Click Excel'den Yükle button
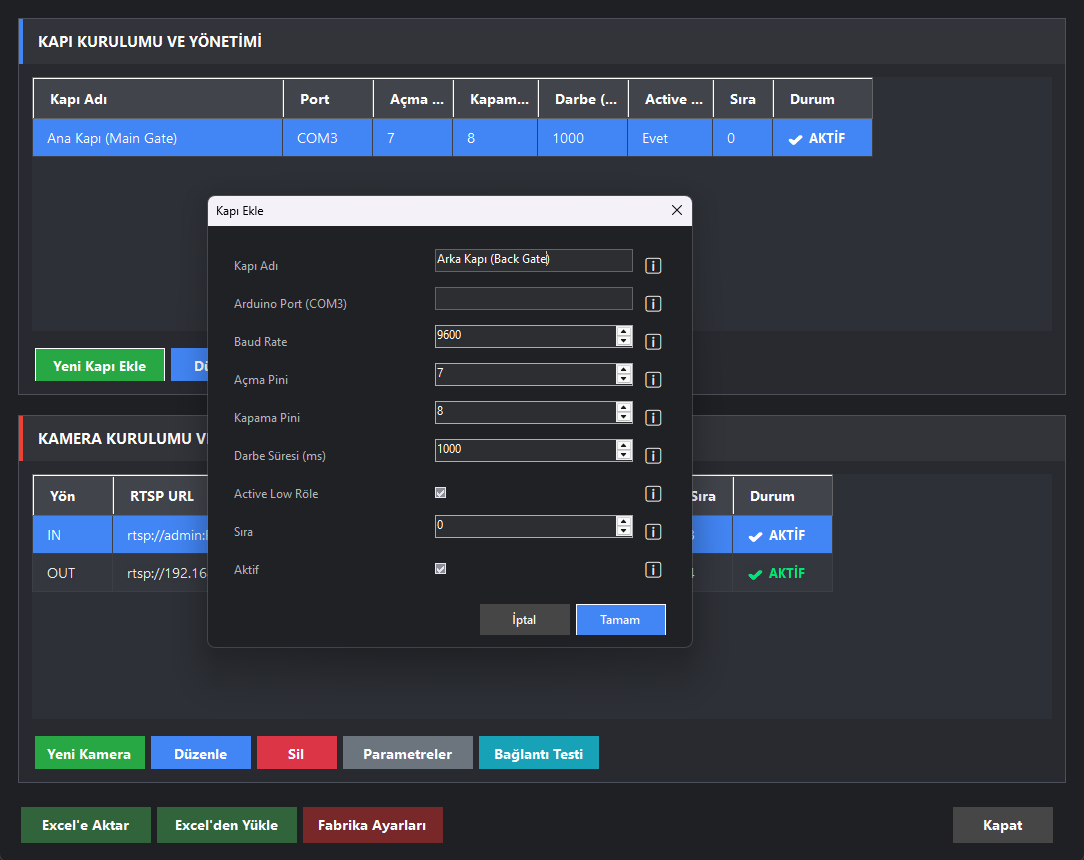The width and height of the screenshot is (1084, 860). point(227,825)
